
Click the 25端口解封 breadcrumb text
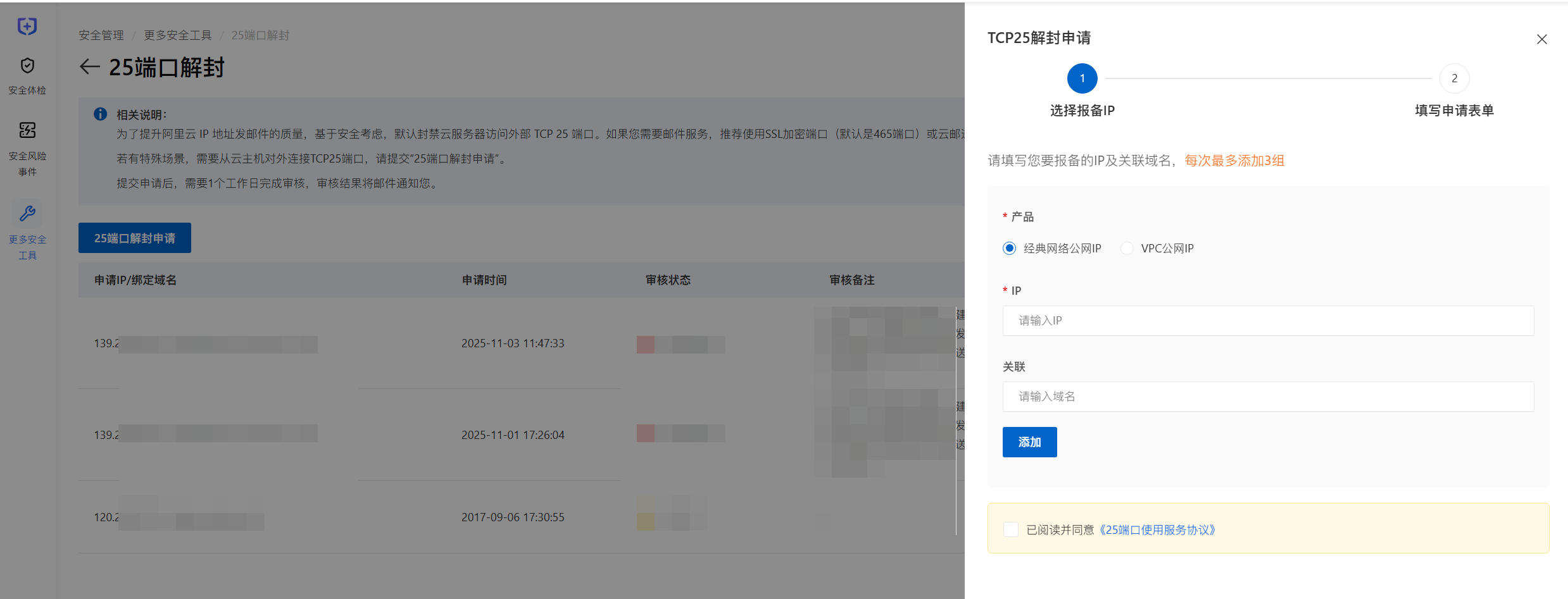click(x=260, y=35)
